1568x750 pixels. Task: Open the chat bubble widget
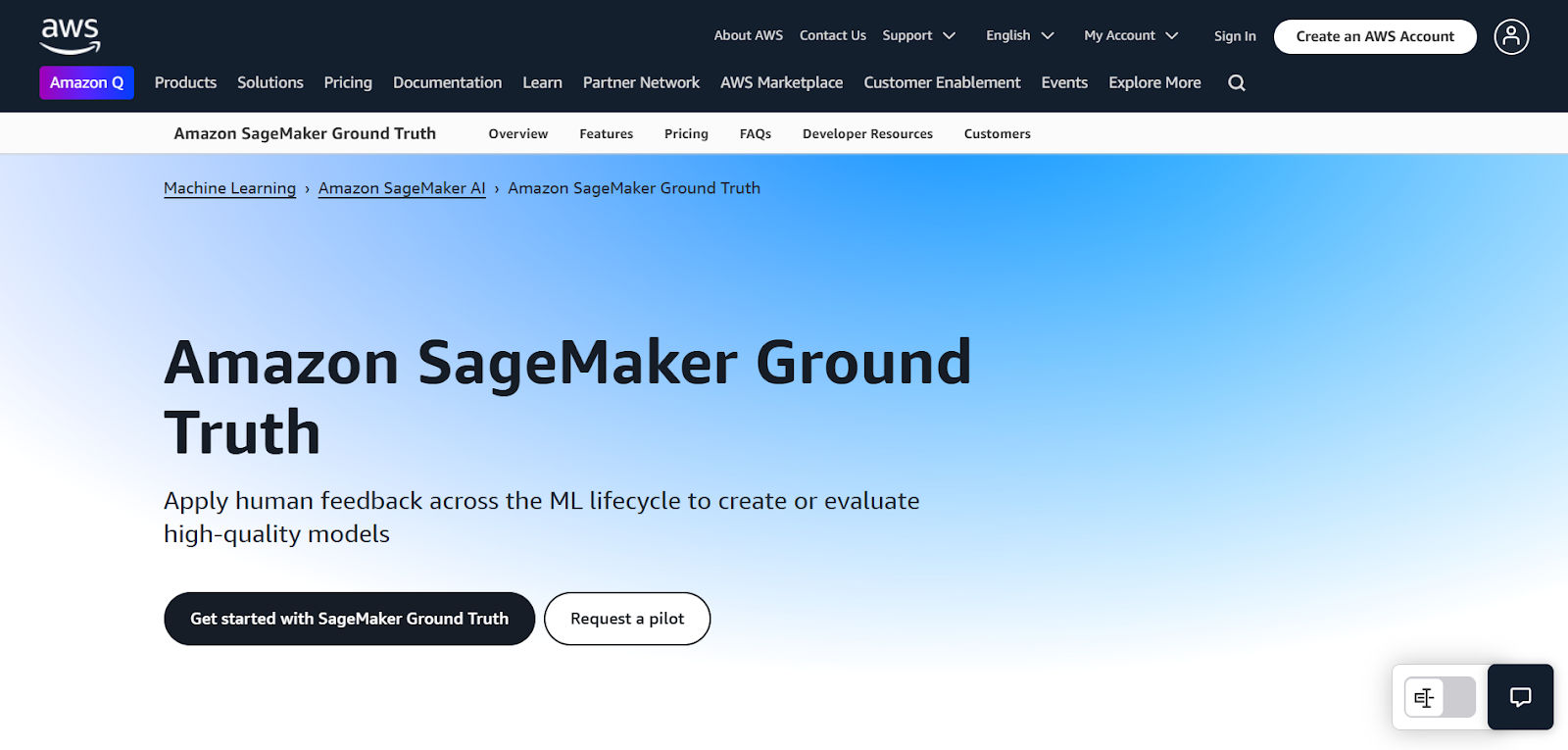click(1520, 697)
